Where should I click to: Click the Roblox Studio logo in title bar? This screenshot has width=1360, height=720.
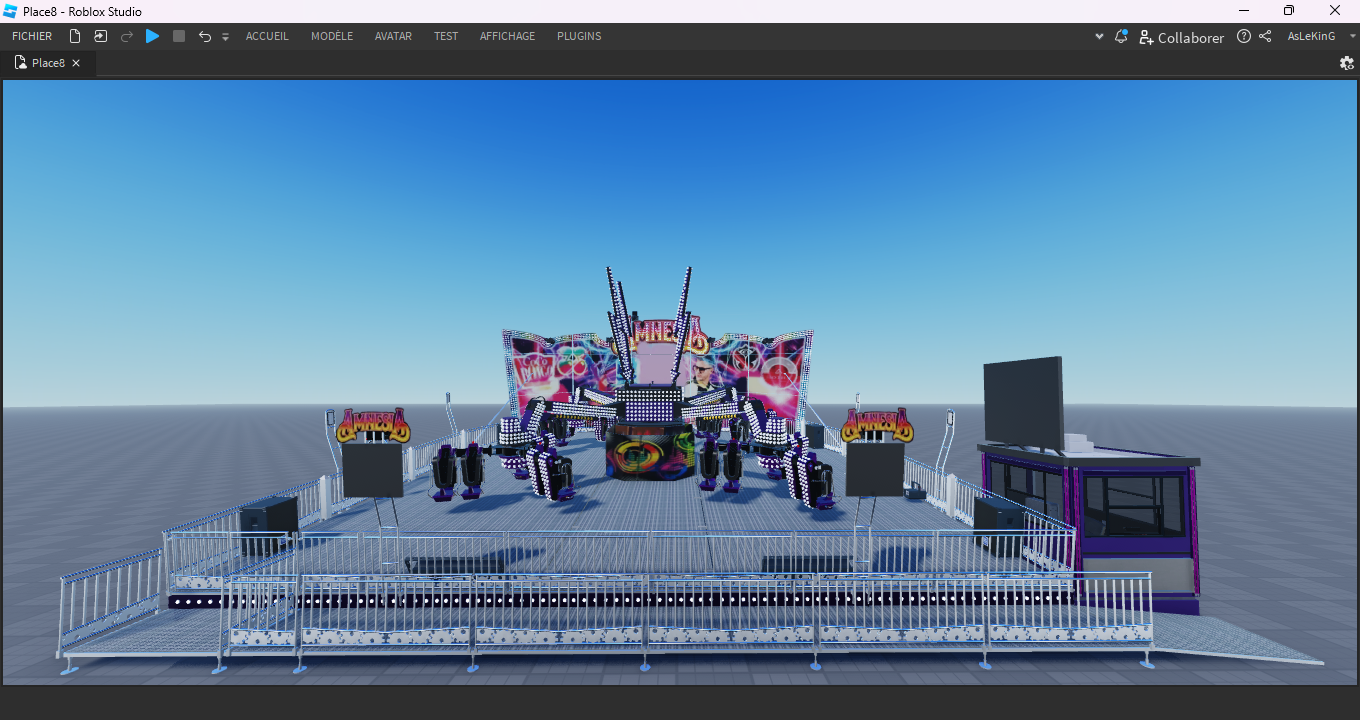click(x=11, y=11)
